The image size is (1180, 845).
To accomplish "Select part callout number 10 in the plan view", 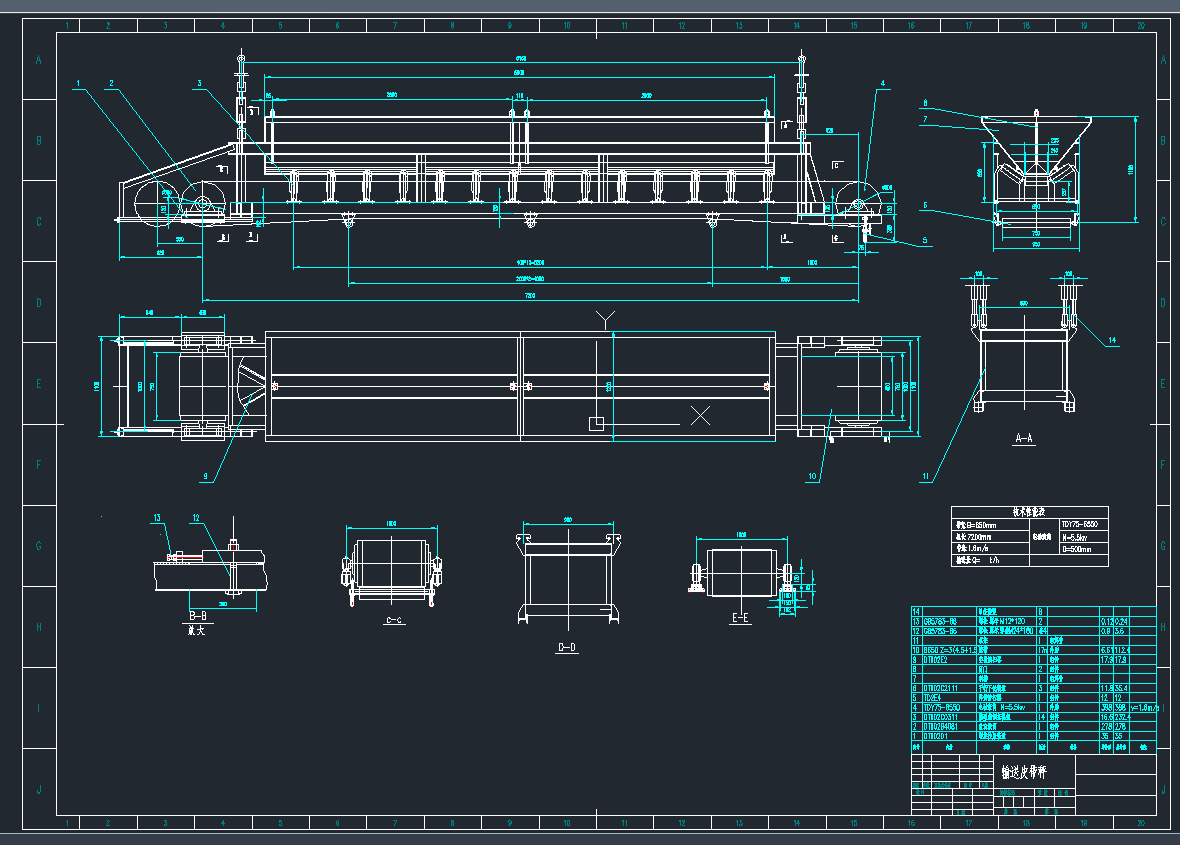I will [x=812, y=477].
